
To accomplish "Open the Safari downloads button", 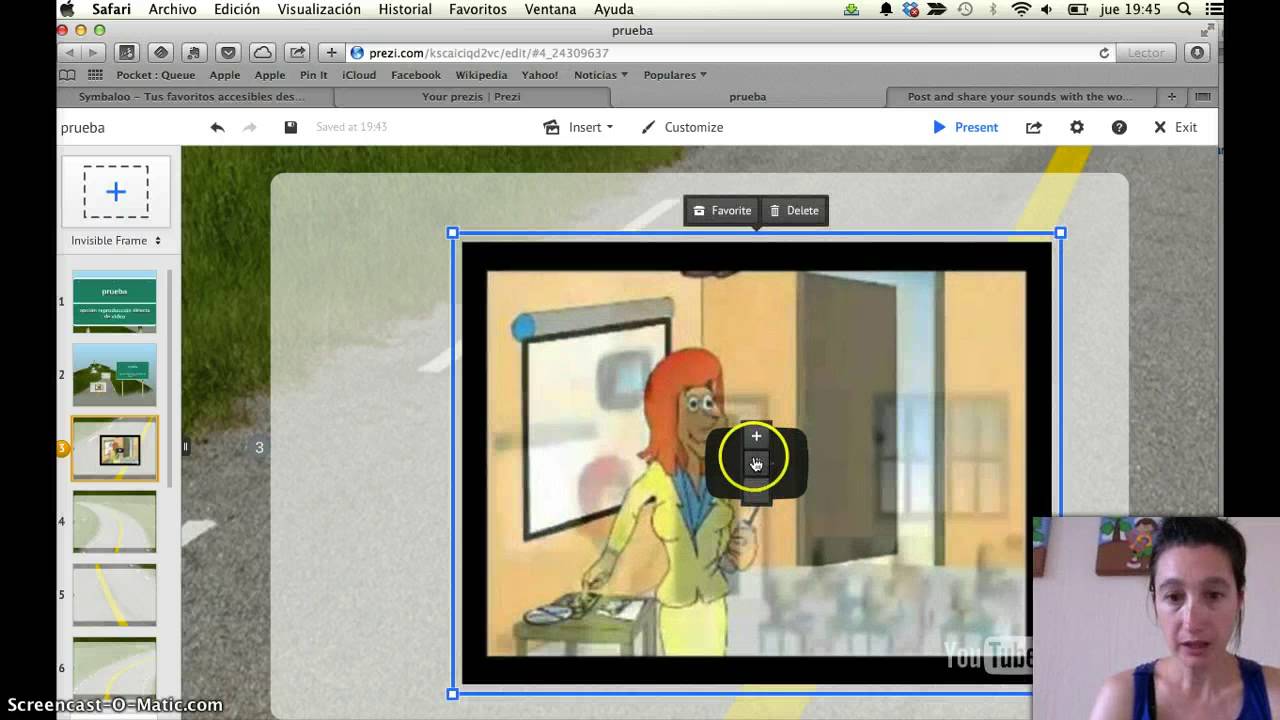I will click(1197, 52).
